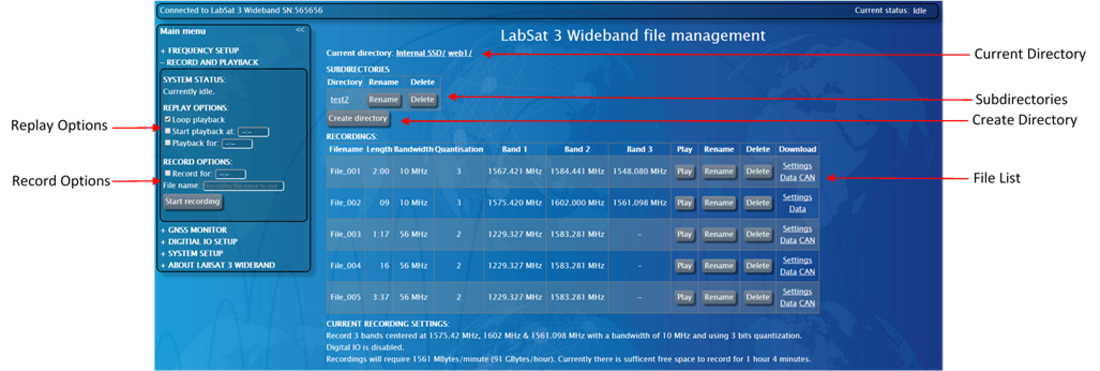Click the File name input field
The height and width of the screenshot is (371, 1100).
pos(243,186)
